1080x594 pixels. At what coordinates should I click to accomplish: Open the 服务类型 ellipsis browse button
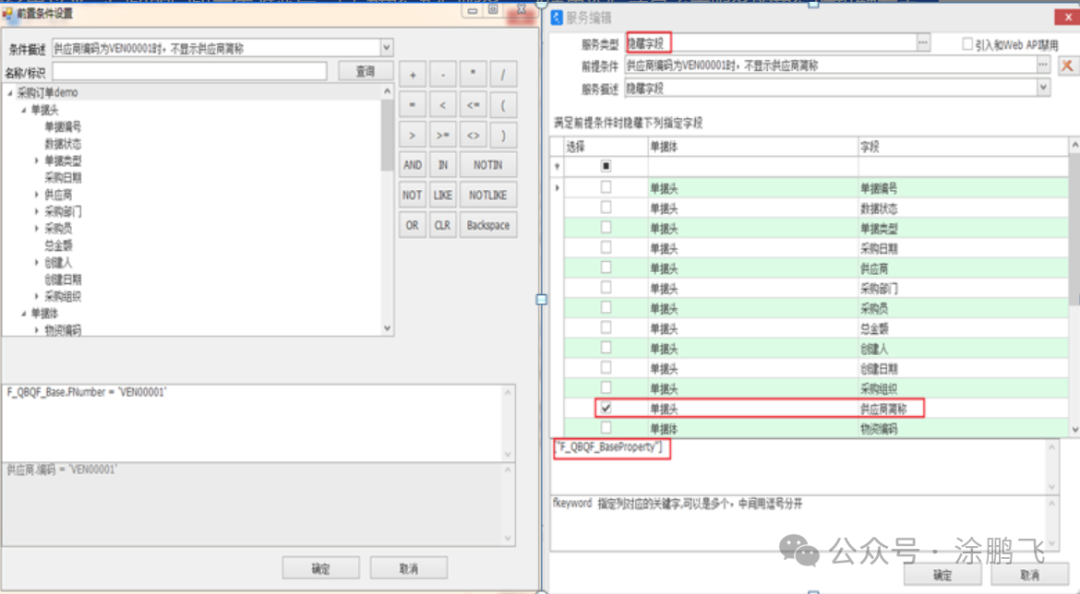[923, 43]
